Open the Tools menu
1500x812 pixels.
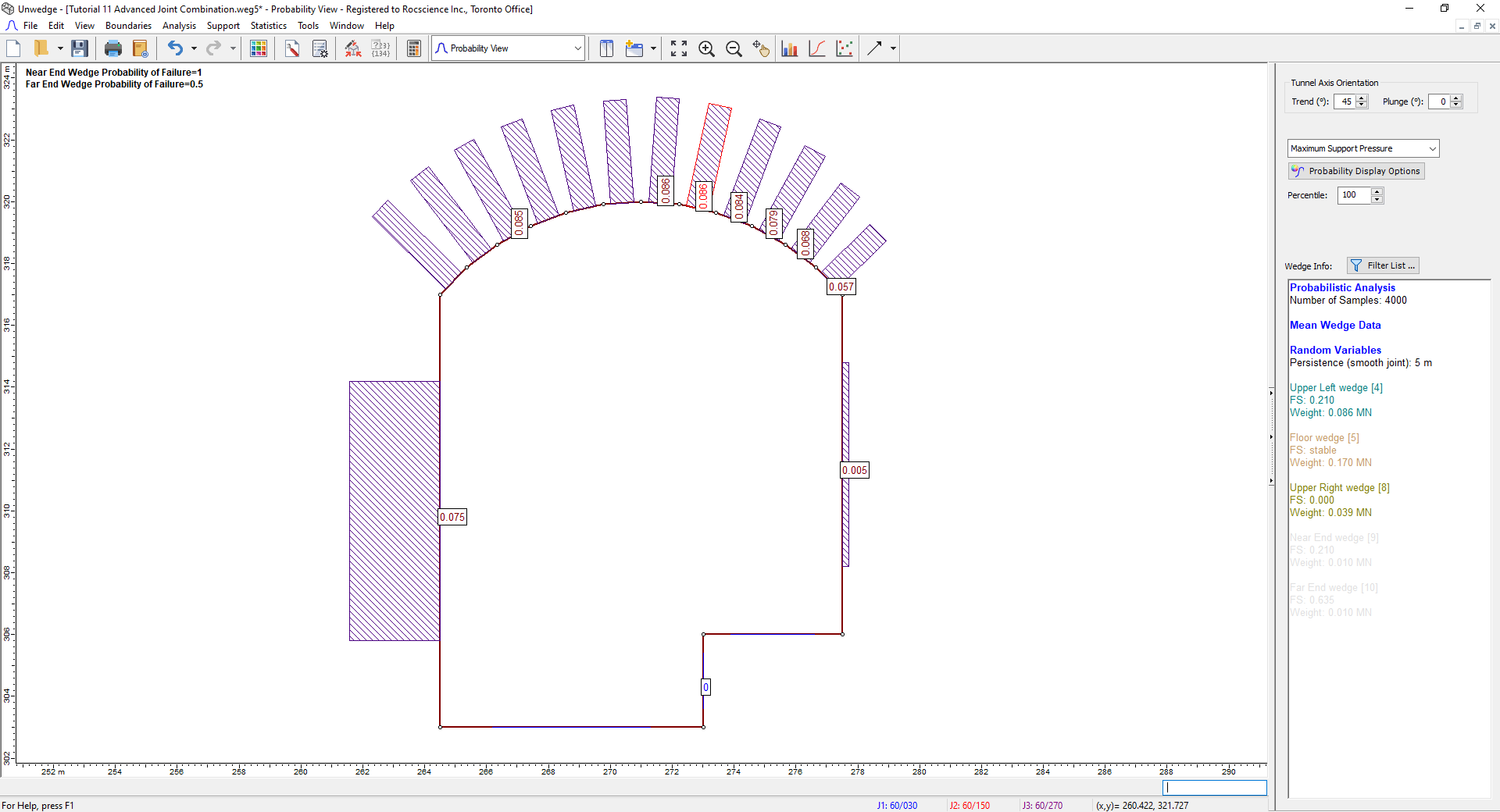pyautogui.click(x=308, y=26)
